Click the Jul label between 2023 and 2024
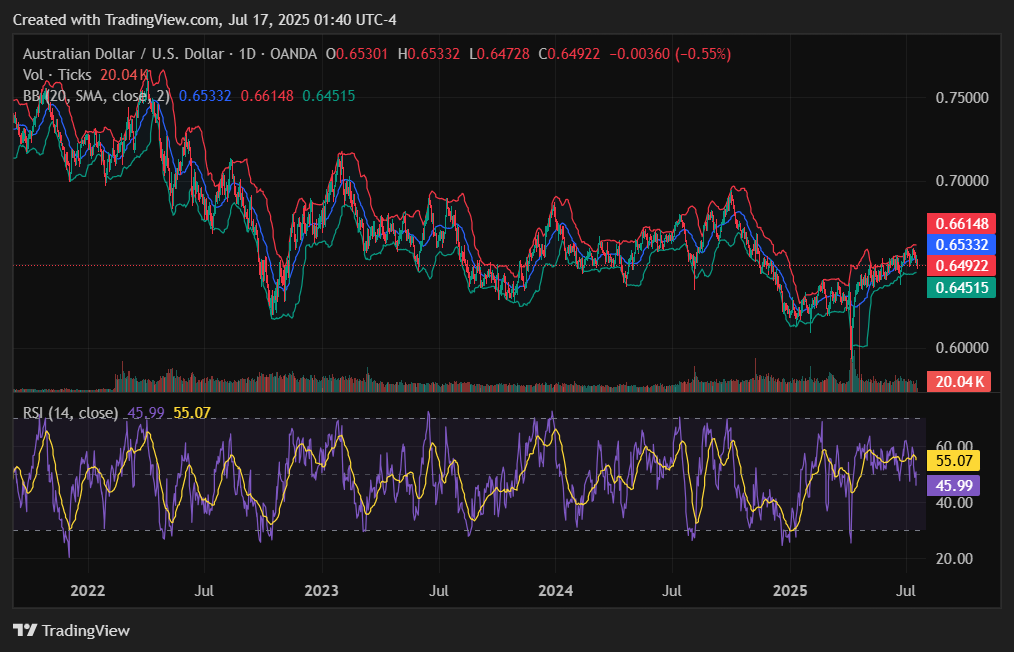1014x652 pixels. (439, 591)
